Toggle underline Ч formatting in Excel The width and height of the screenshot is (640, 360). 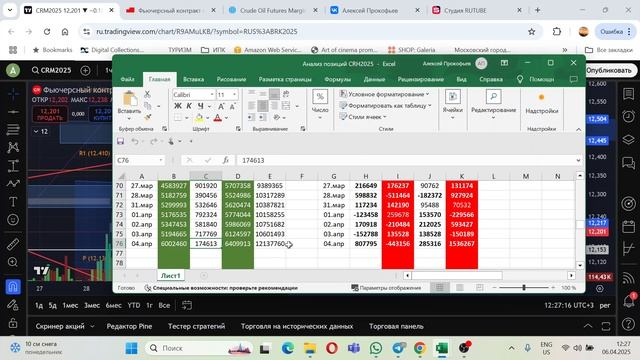click(x=200, y=106)
